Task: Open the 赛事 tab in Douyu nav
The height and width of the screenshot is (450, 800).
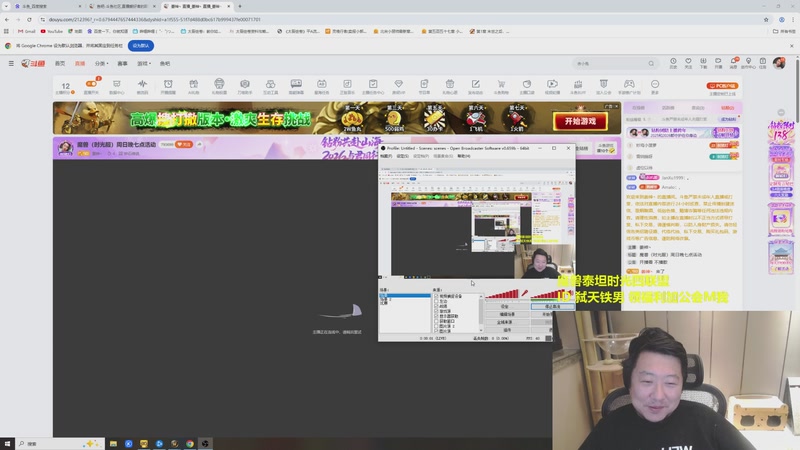Action: pyautogui.click(x=122, y=63)
